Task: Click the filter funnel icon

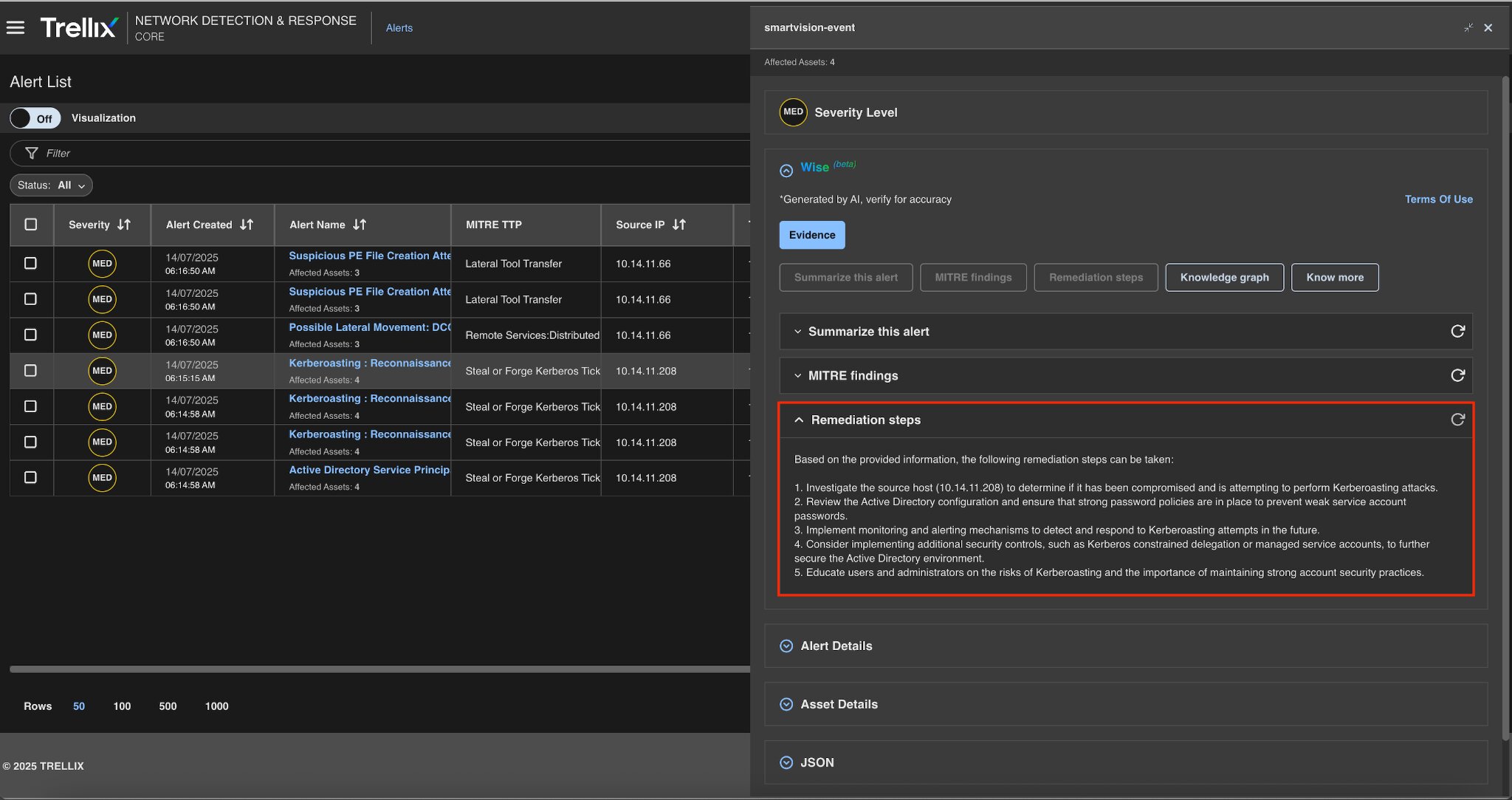Action: click(x=32, y=153)
